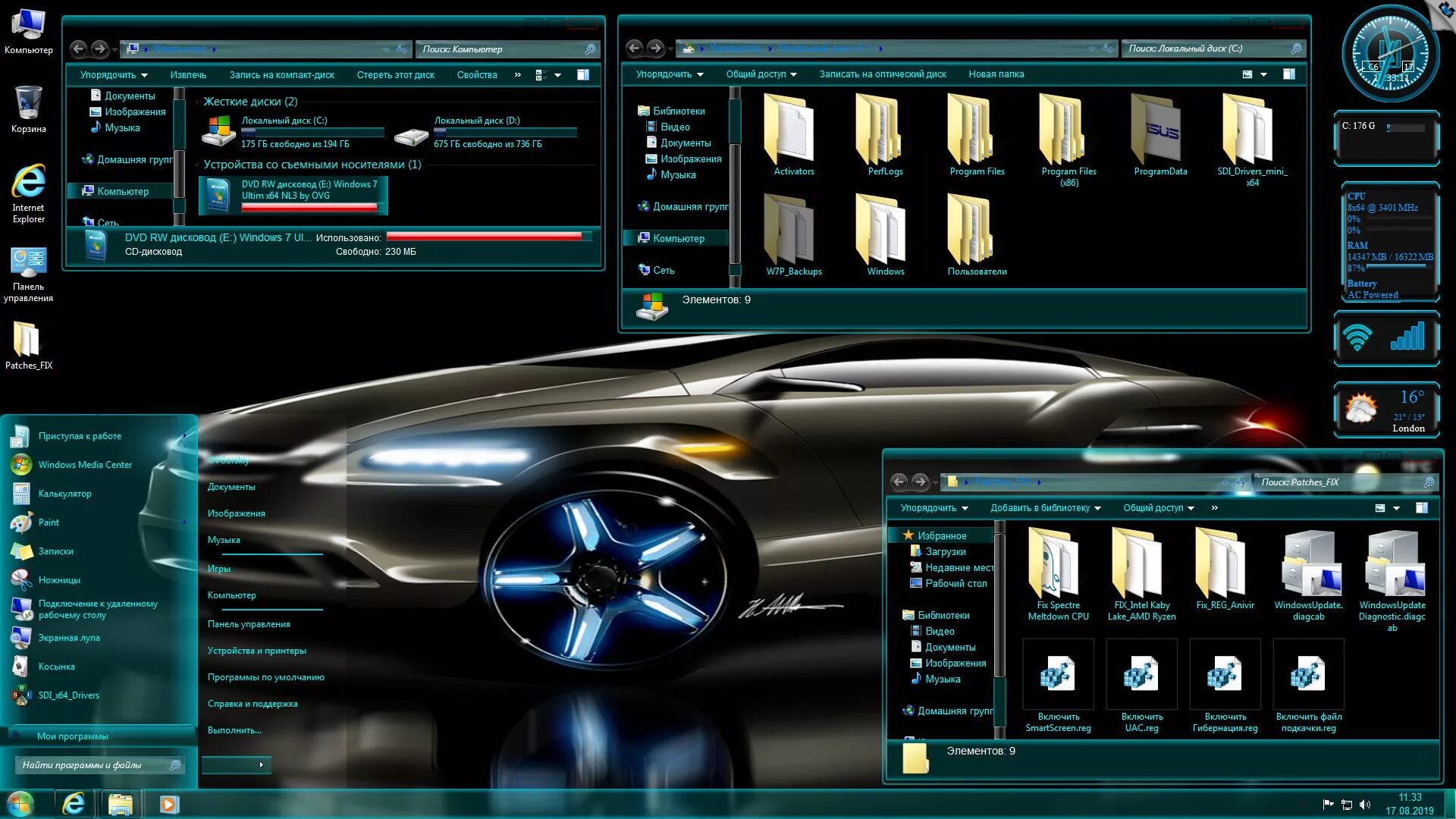
Task: Click the Найти программы и файлы search box
Action: [91, 765]
